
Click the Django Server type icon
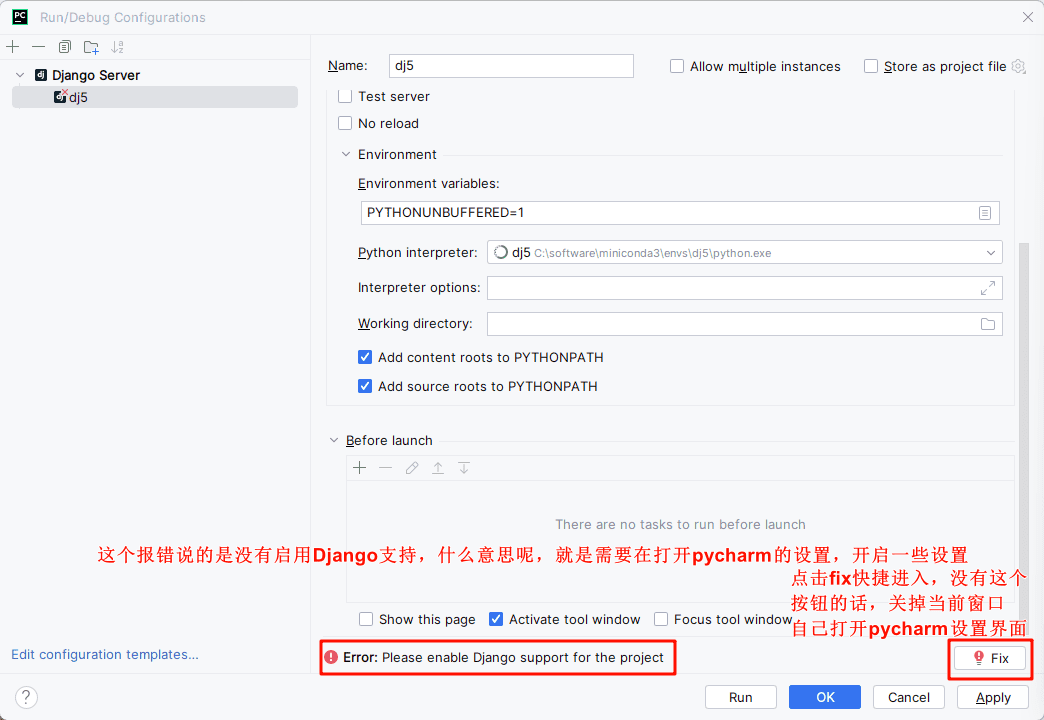click(41, 75)
